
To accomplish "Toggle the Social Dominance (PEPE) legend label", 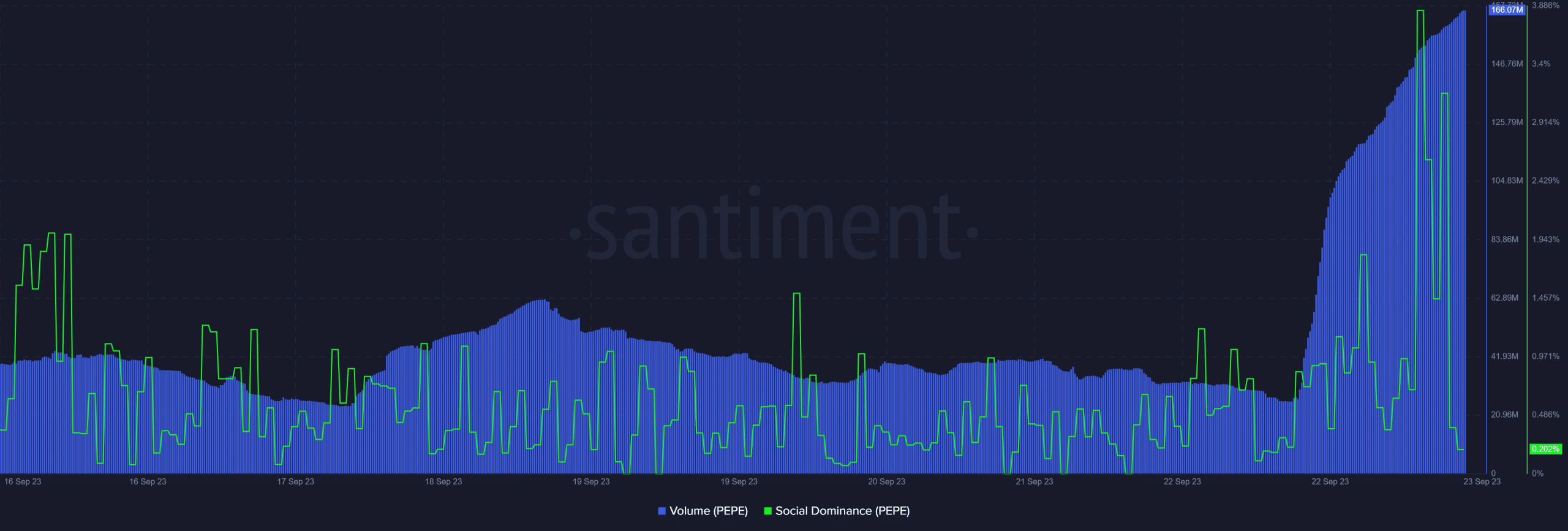I will [x=842, y=511].
